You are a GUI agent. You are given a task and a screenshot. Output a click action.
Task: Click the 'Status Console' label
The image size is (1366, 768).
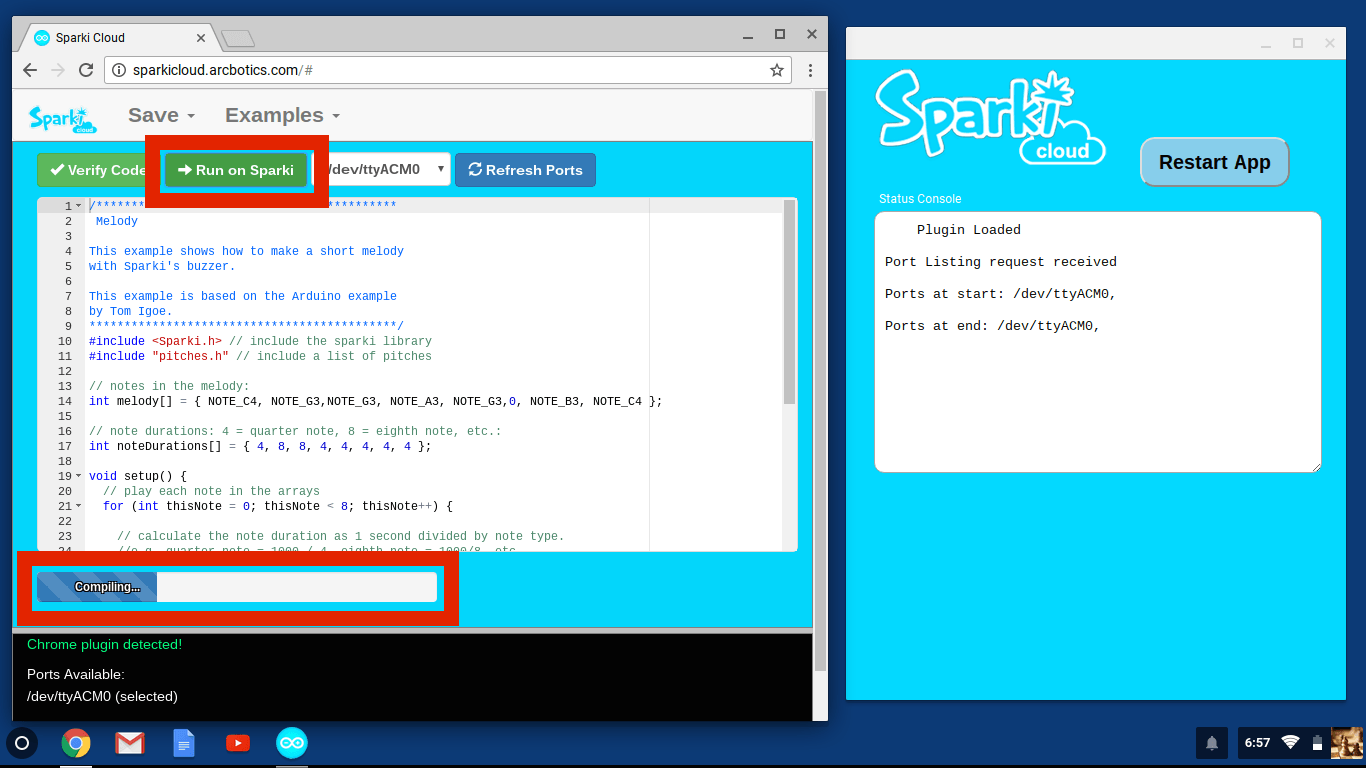pos(920,199)
